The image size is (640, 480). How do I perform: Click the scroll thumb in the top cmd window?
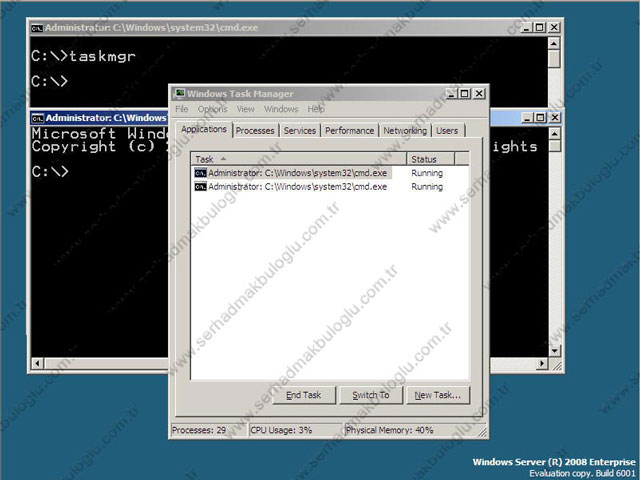pyautogui.click(x=554, y=59)
